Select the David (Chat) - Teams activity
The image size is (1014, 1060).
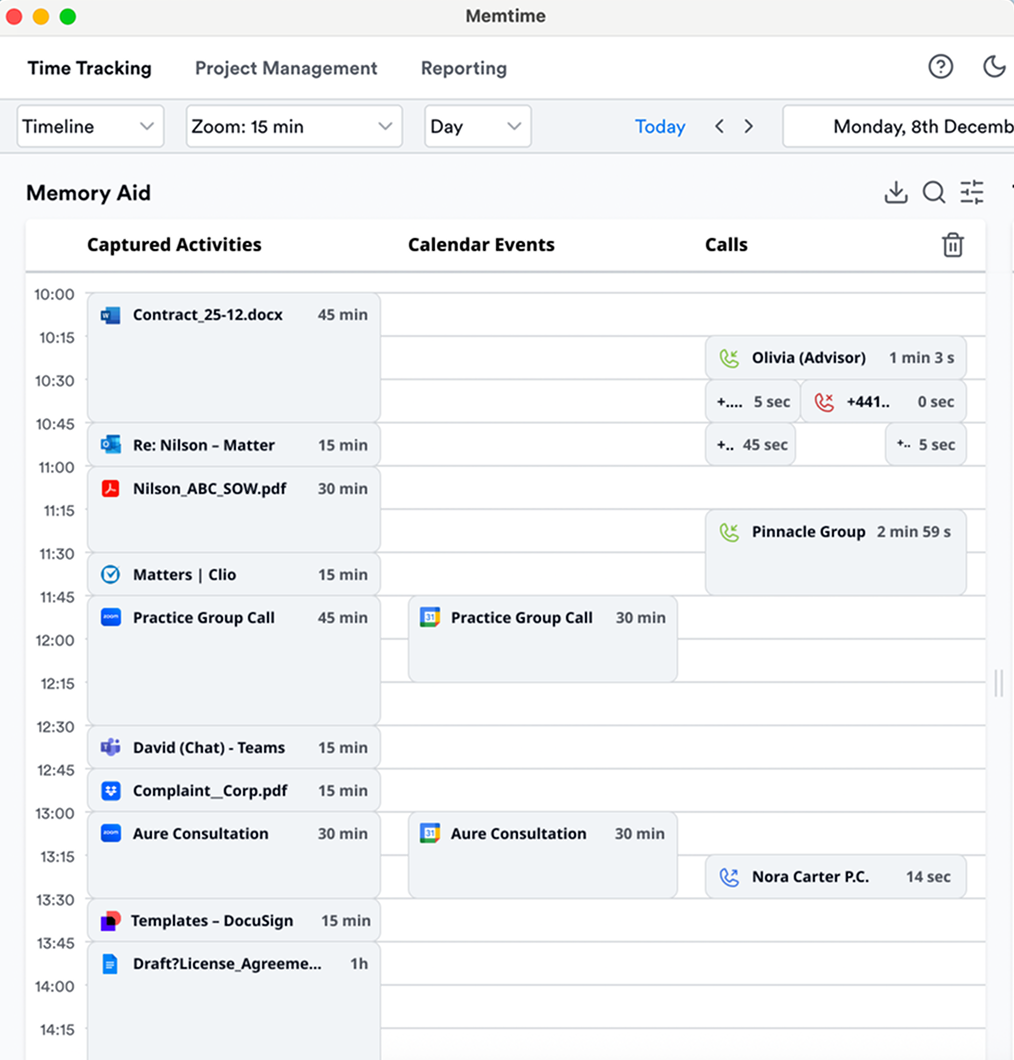[234, 747]
